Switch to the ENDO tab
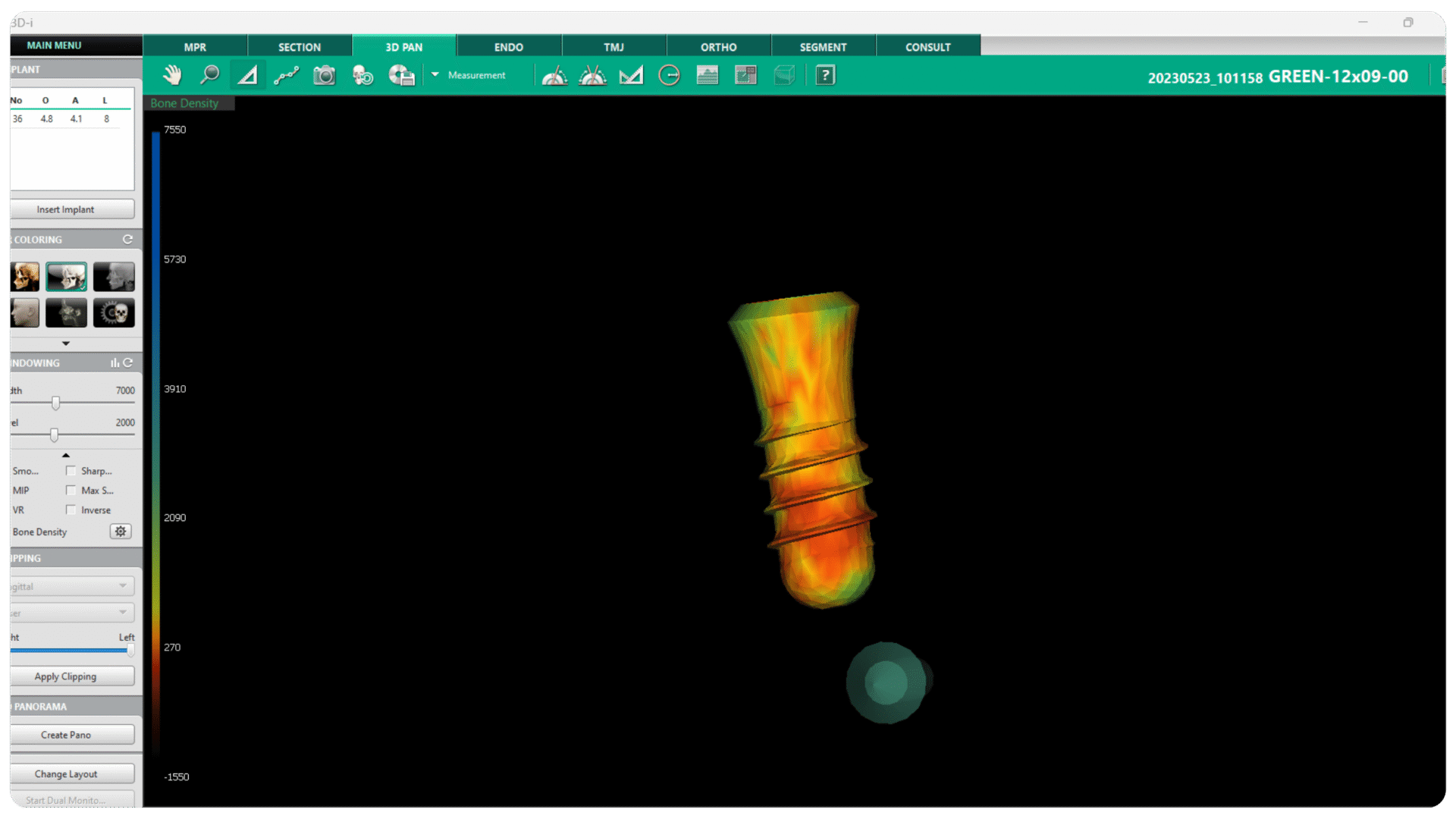1456x819 pixels. click(509, 47)
